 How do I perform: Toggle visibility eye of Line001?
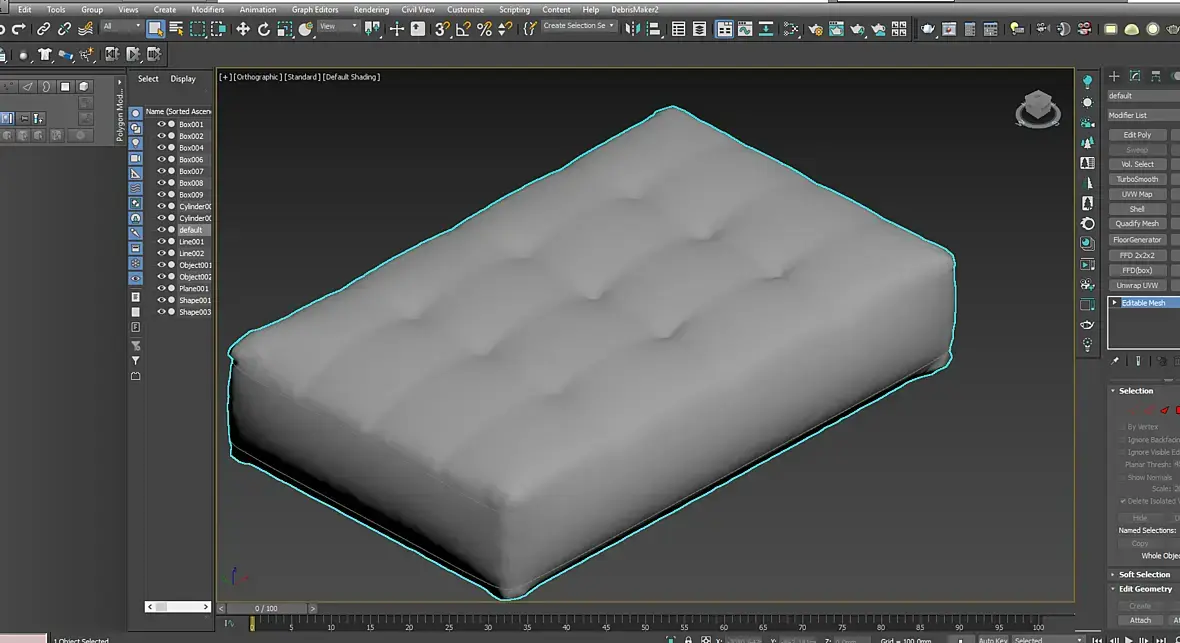(x=161, y=242)
